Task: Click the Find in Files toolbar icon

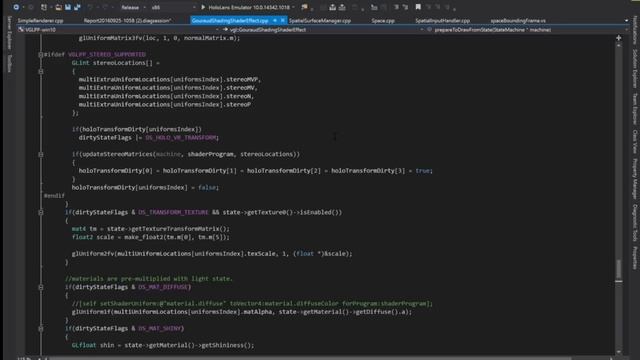Action: 304,7
